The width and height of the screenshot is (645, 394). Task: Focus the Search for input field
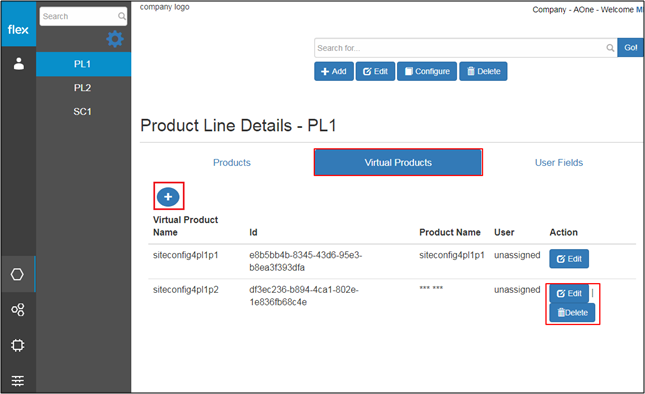[x=466, y=48]
